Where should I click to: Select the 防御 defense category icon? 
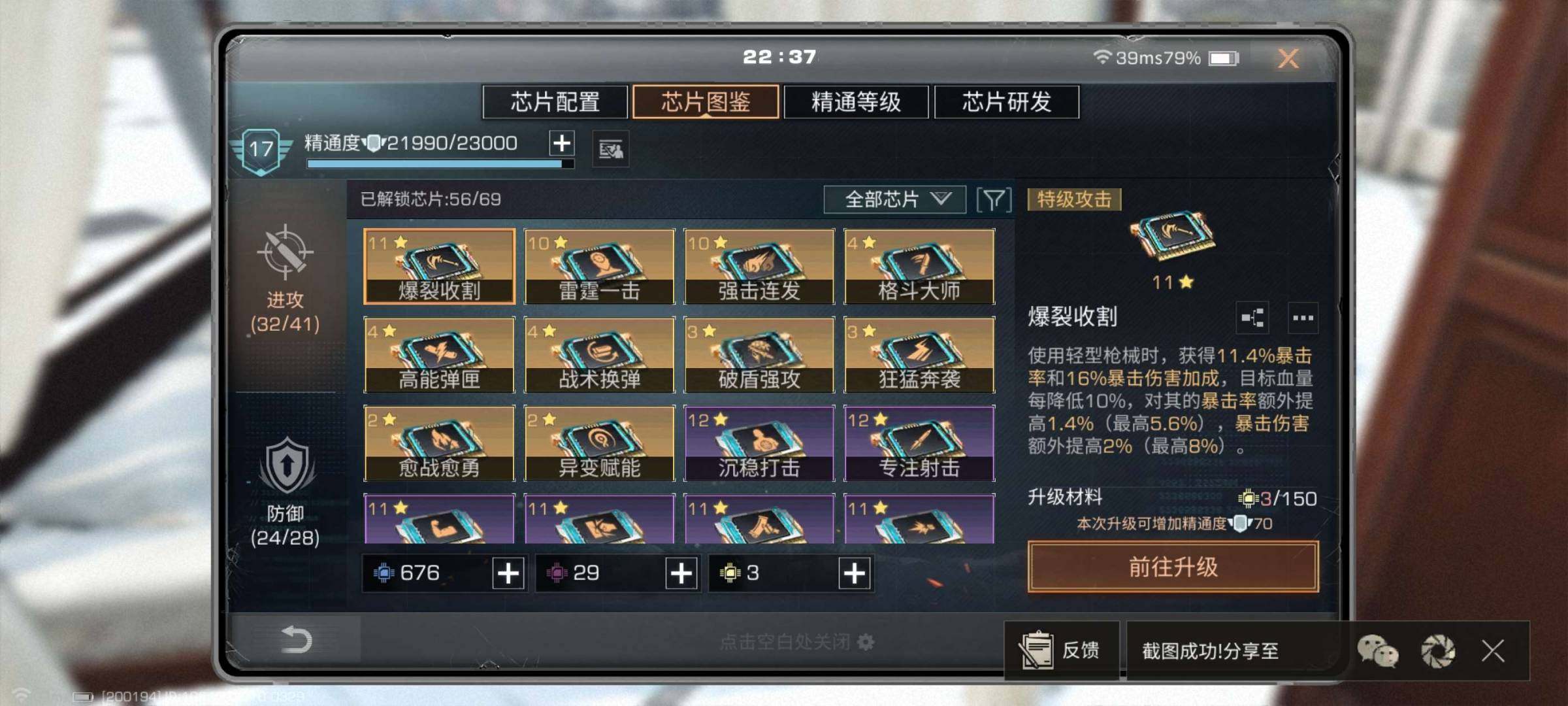(x=286, y=466)
